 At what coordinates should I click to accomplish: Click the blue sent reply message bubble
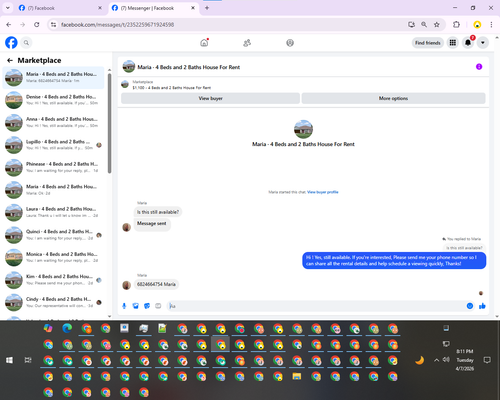click(x=394, y=260)
